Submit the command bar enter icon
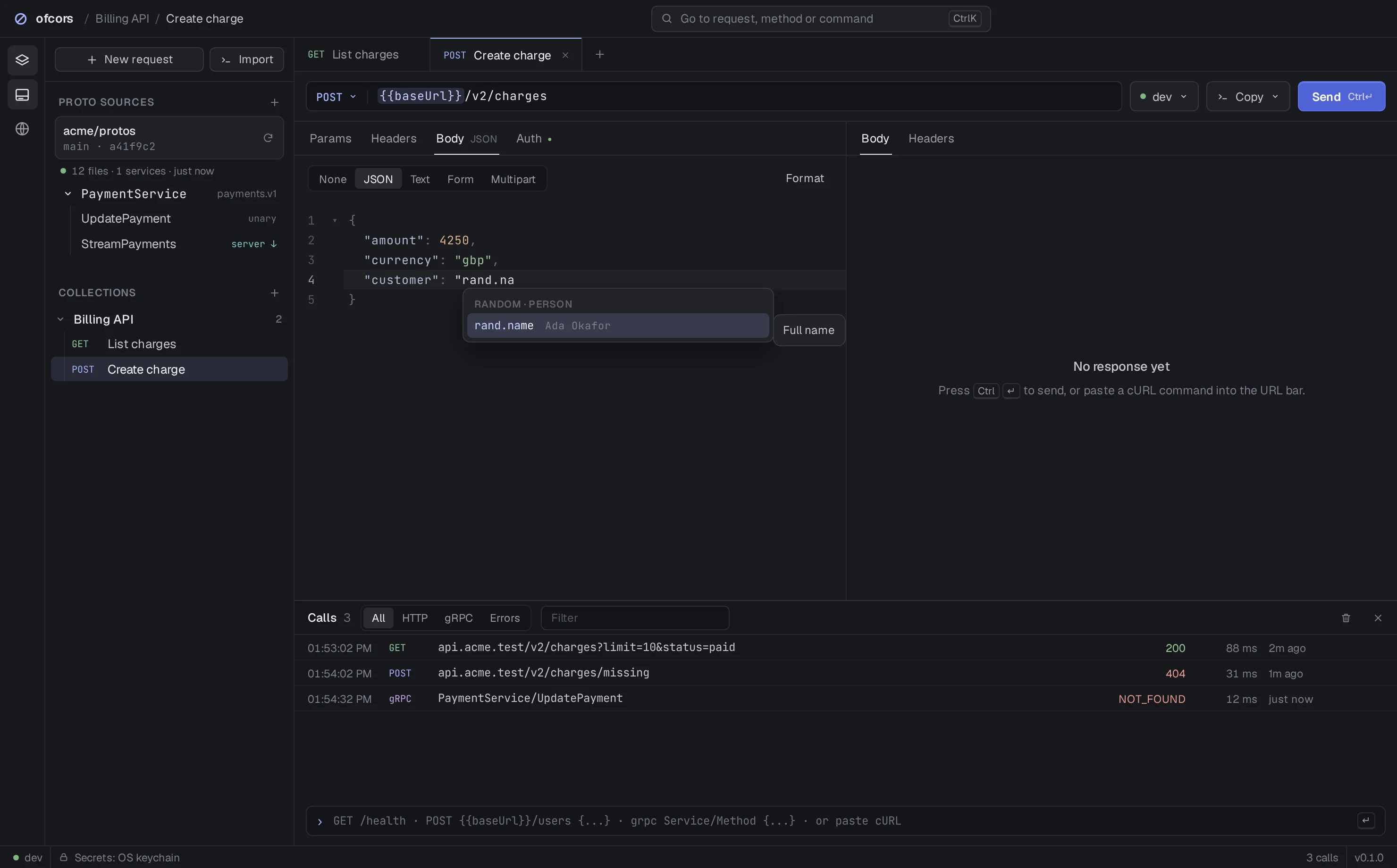The height and width of the screenshot is (868, 1397). point(1366,820)
